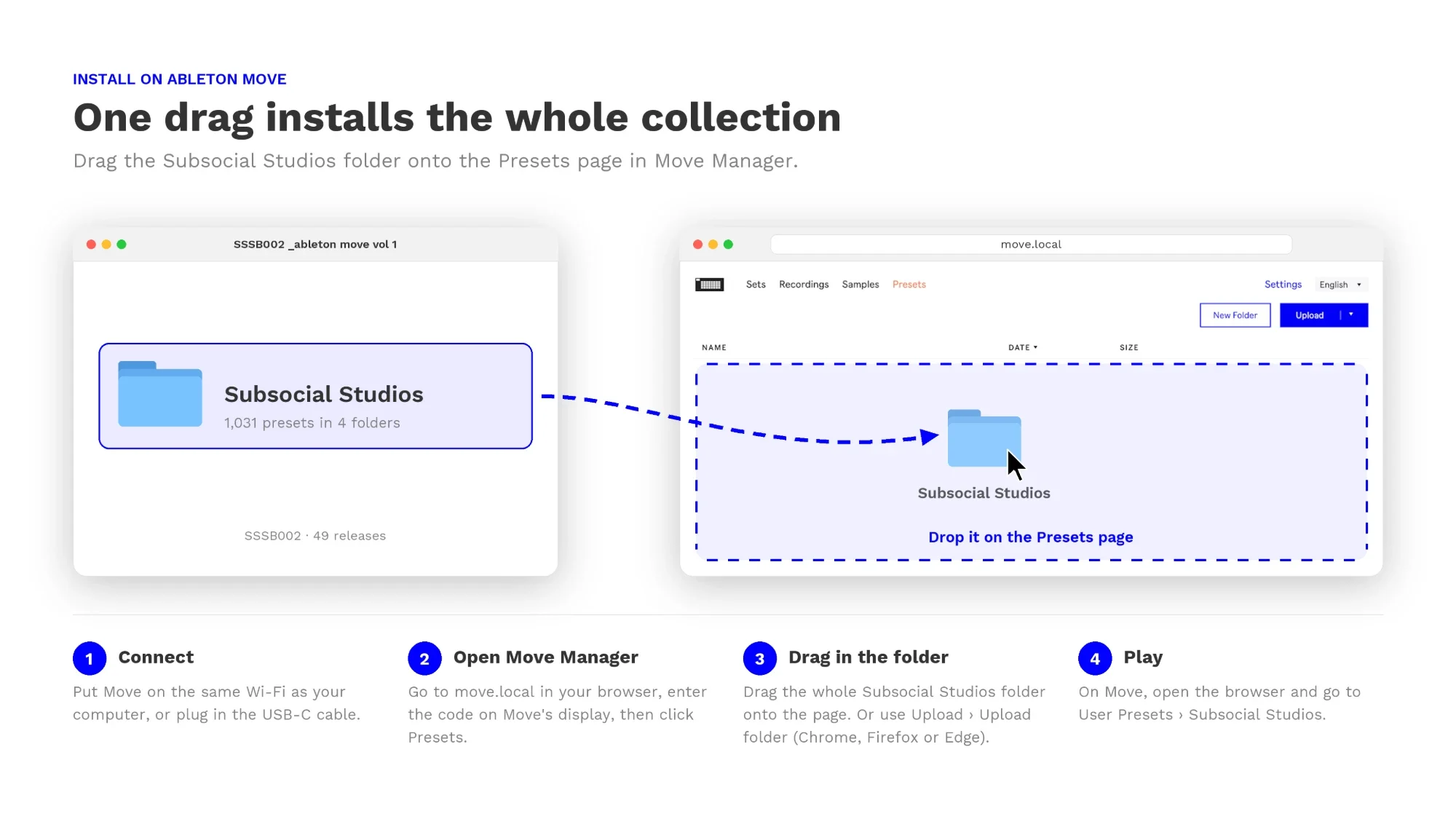Open the Settings link
Screen dimensions: 1456x819
pos(1283,285)
